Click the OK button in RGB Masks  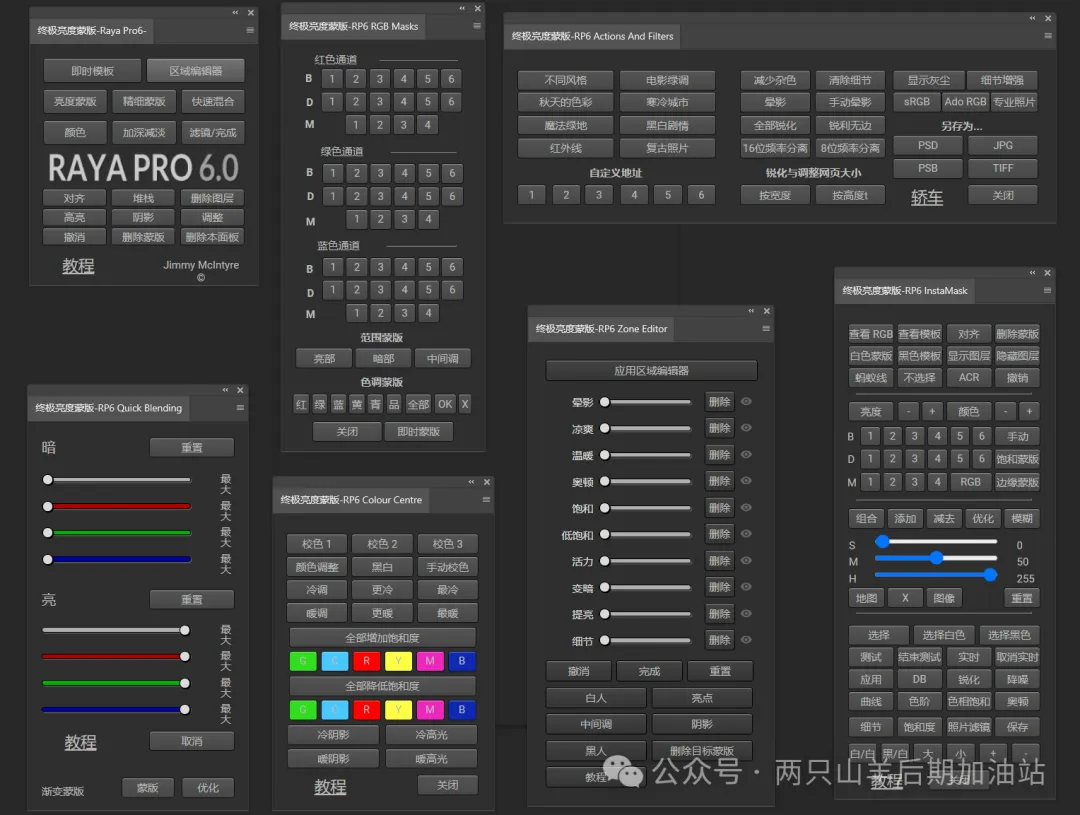coord(445,404)
